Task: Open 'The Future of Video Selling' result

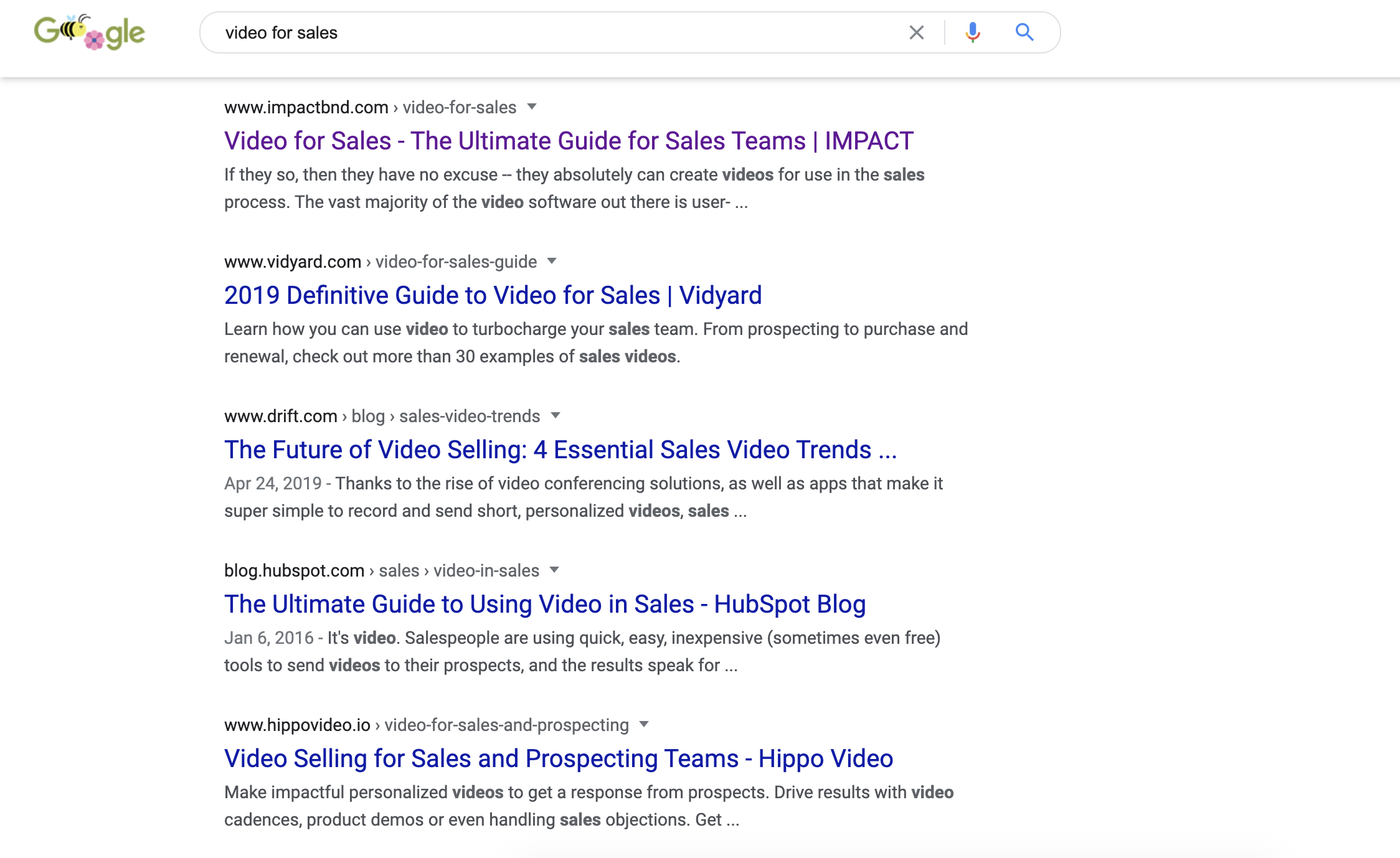Action: [x=560, y=450]
